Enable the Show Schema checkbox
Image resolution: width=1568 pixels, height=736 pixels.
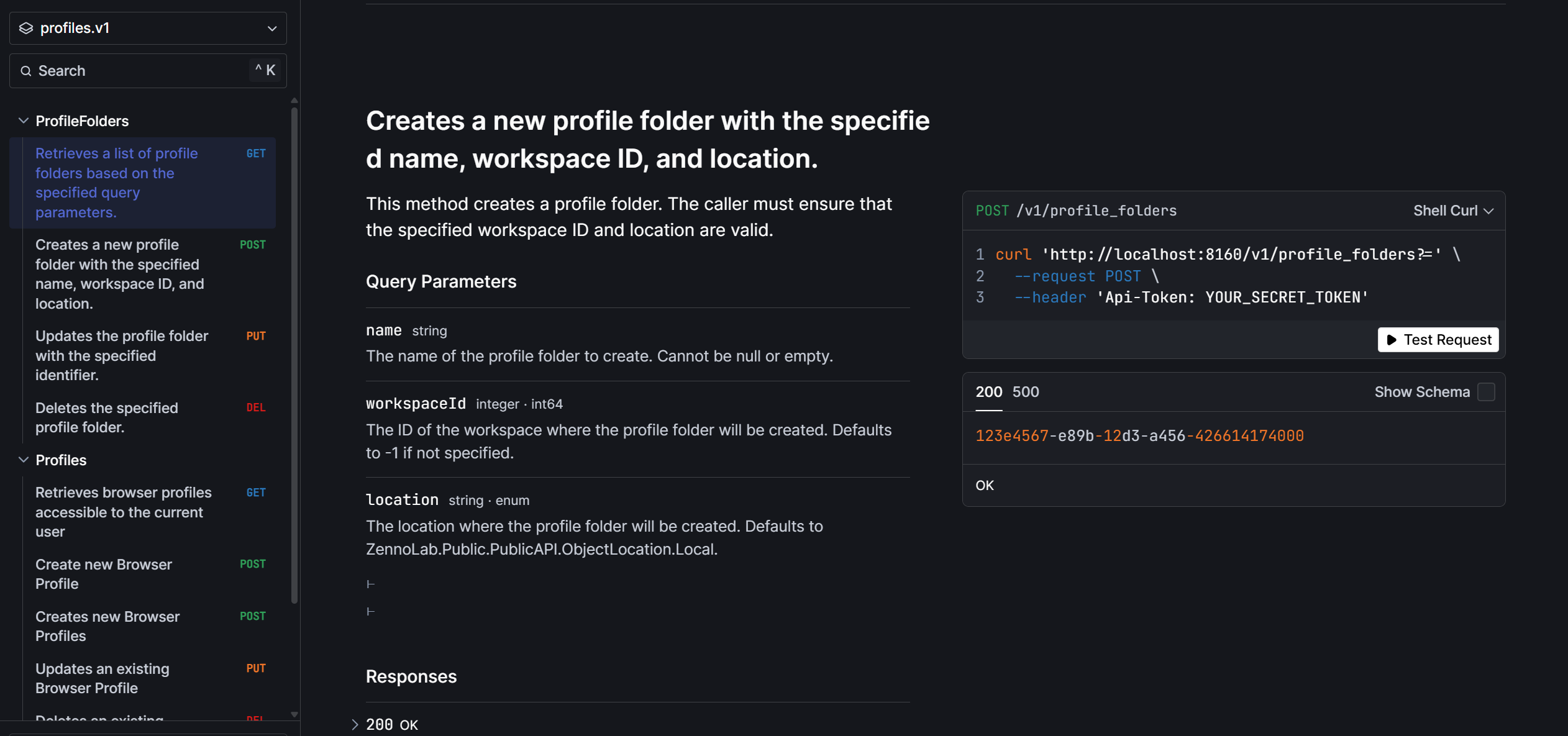tap(1486, 393)
